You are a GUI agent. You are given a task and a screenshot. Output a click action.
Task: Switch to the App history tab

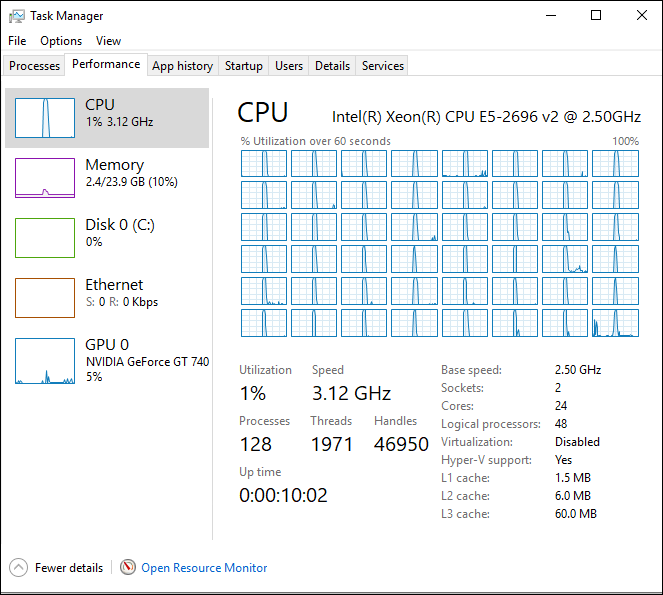coord(182,66)
